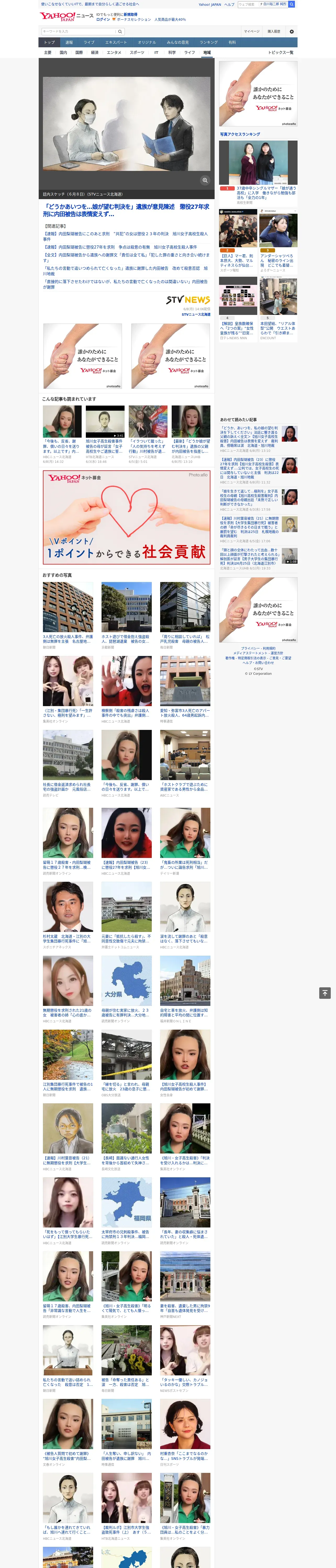
Task: Open the headline 「どうかあいつを…娘が望む判決を」
Action: tap(126, 211)
